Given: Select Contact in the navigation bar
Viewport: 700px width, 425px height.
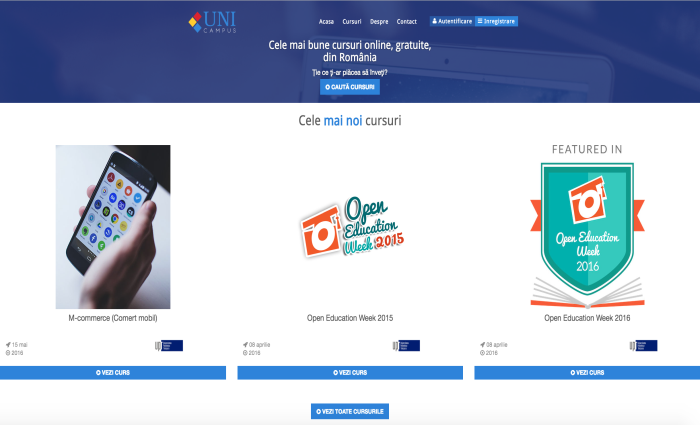Looking at the screenshot, I should (407, 21).
